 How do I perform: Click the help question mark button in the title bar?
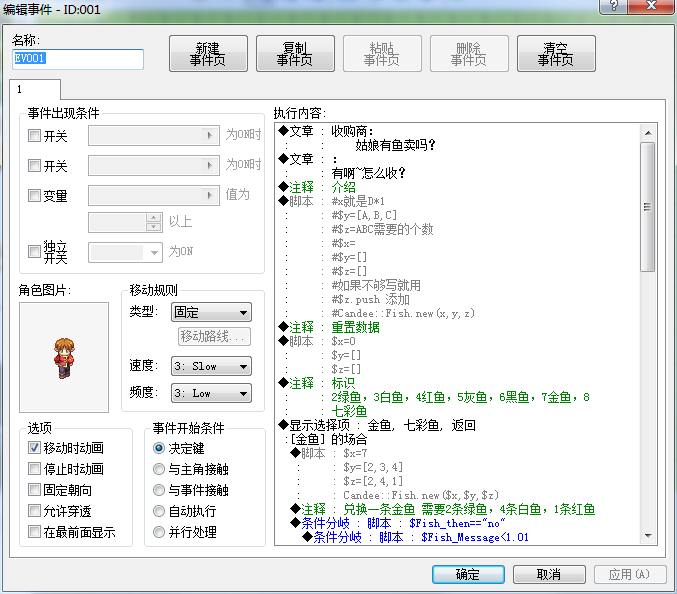pos(614,6)
